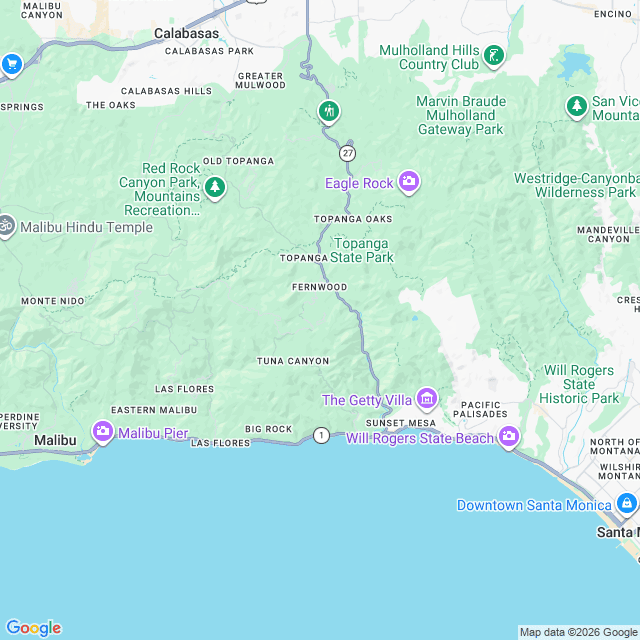The image size is (640, 640).
Task: Click the reservoir lake near Encino
Action: [x=573, y=64]
